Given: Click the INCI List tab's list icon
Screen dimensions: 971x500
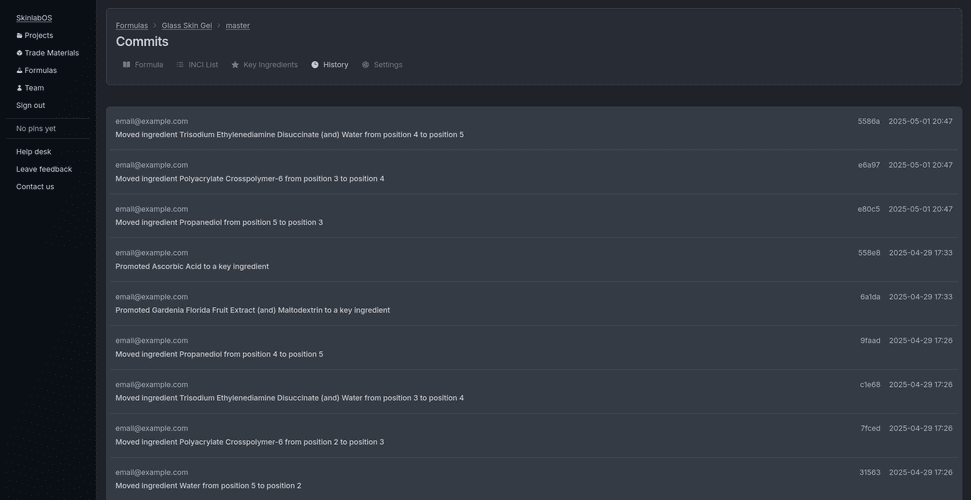Looking at the screenshot, I should point(180,65).
